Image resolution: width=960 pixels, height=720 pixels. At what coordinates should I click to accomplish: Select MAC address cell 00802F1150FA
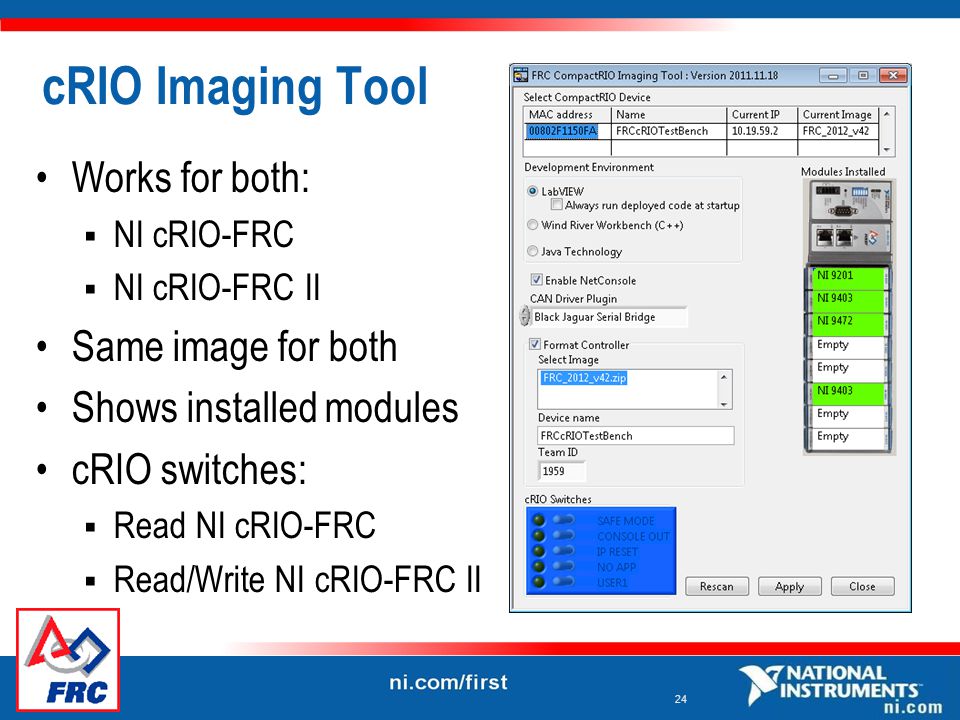567,131
